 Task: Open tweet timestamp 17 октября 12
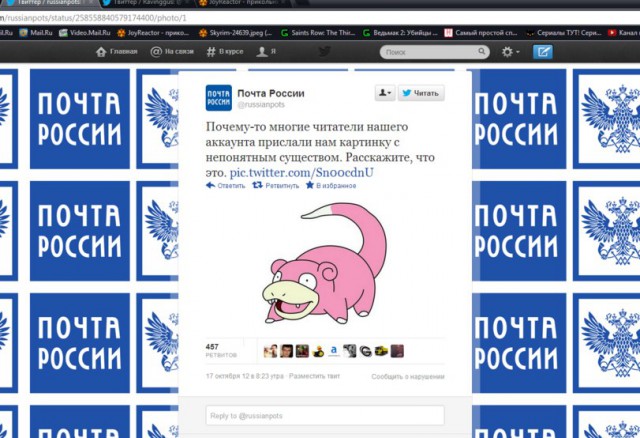point(244,376)
